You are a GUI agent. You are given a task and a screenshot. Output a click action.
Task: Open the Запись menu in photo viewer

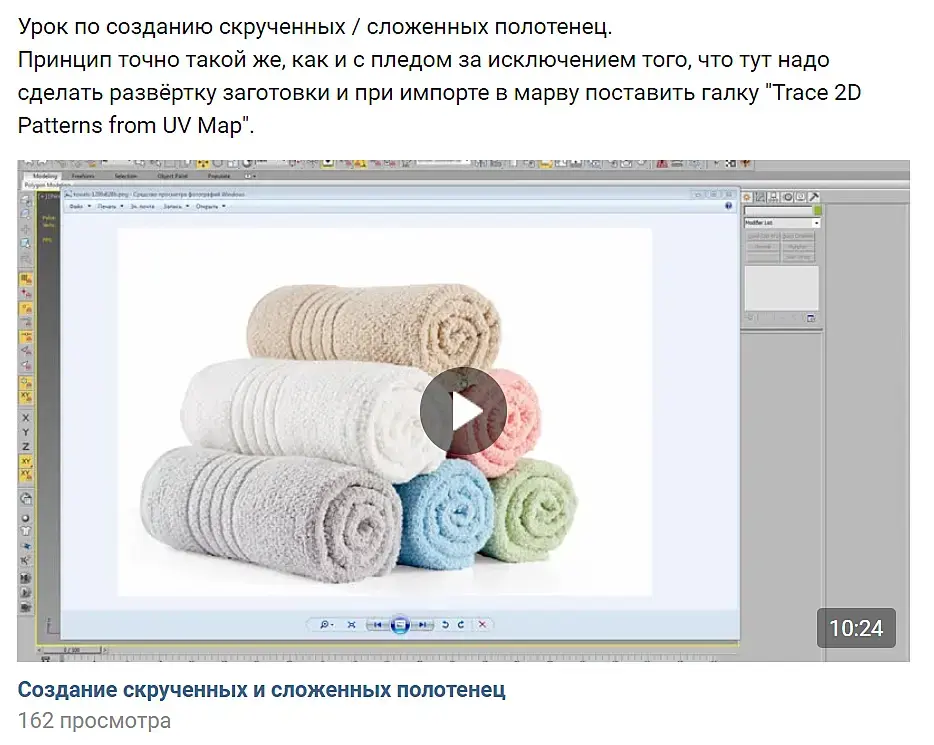pos(176,207)
